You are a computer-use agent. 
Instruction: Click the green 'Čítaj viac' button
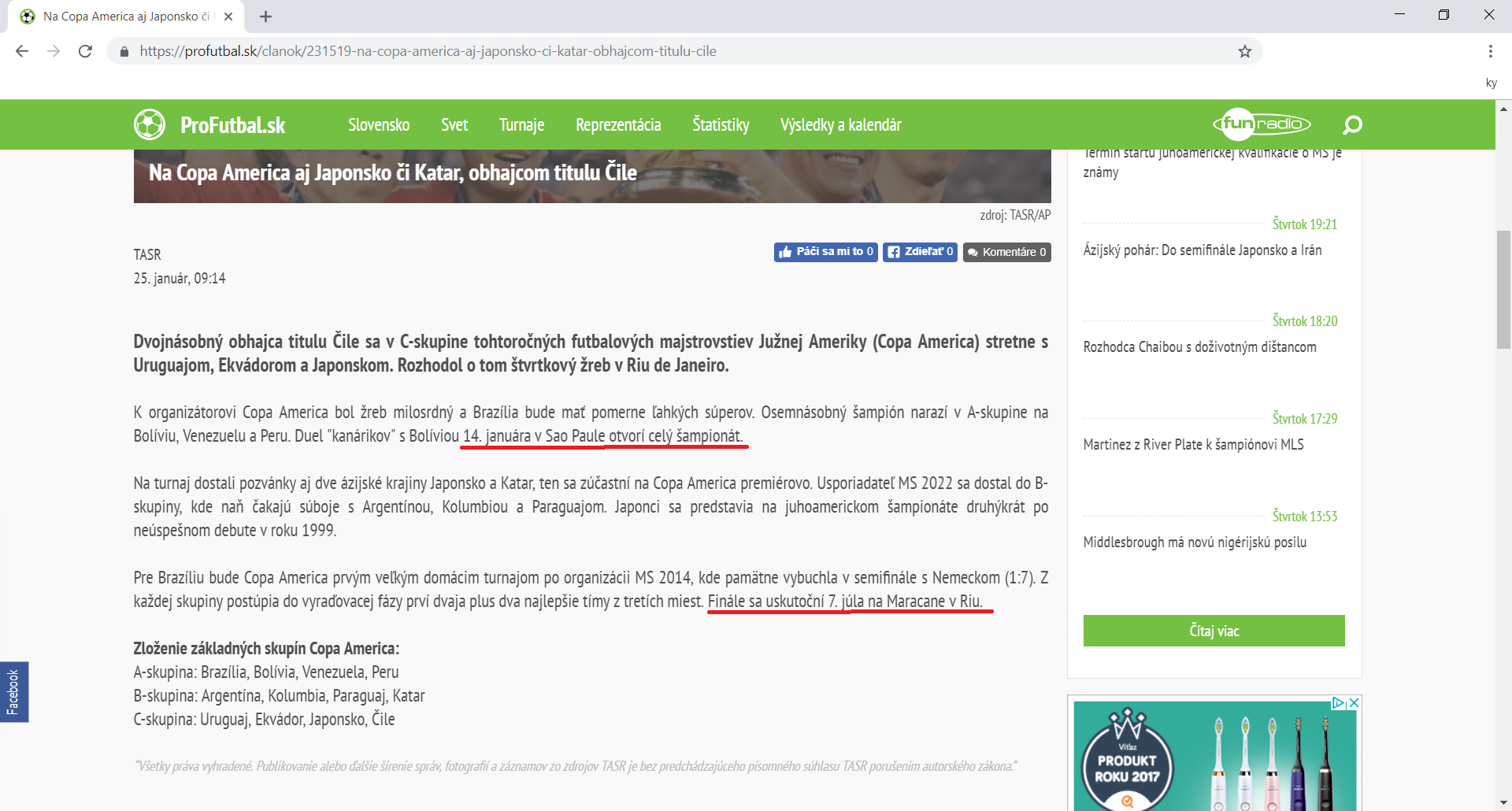click(1214, 631)
